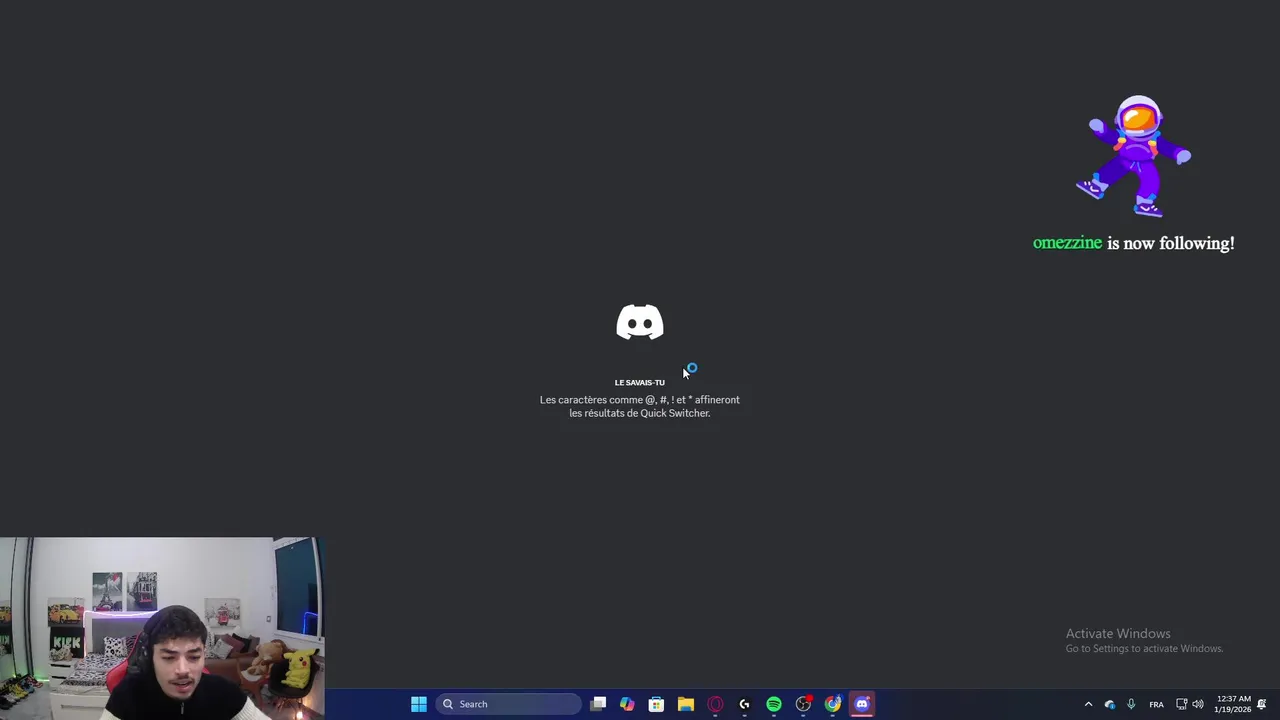
Task: Click the taskbar Search box
Action: pos(508,704)
